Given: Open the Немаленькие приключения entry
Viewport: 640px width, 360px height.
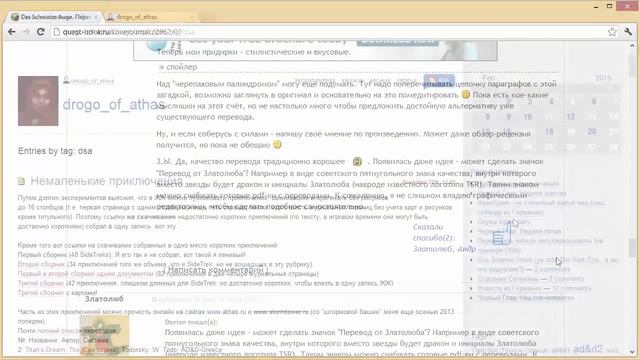Looking at the screenshot, I should tap(106, 181).
